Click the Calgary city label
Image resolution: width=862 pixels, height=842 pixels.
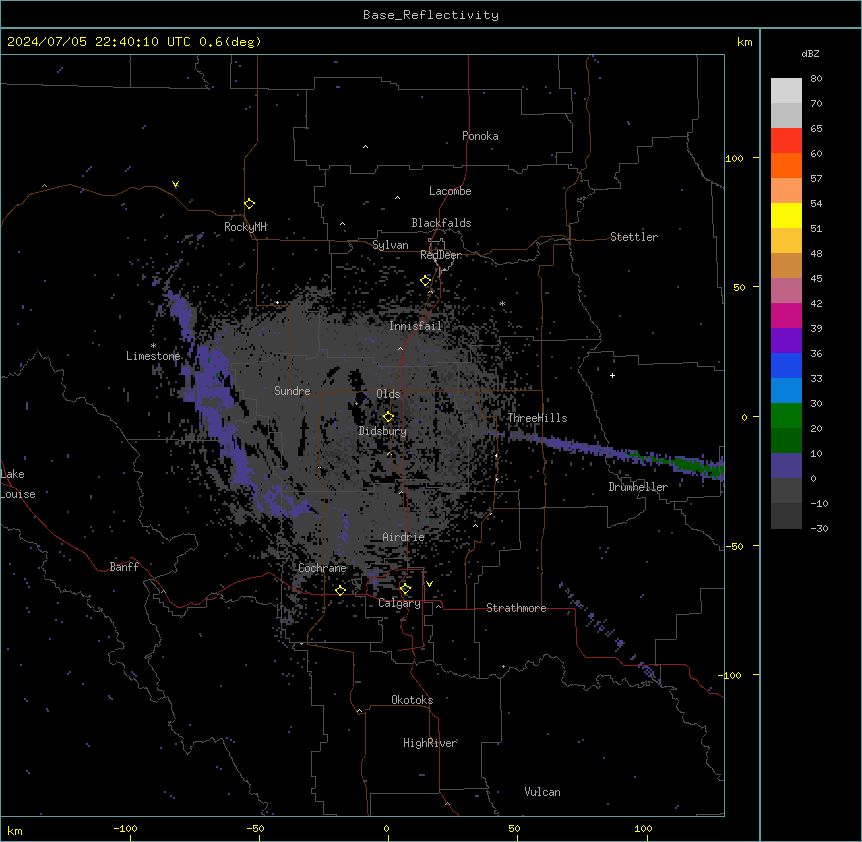point(399,603)
